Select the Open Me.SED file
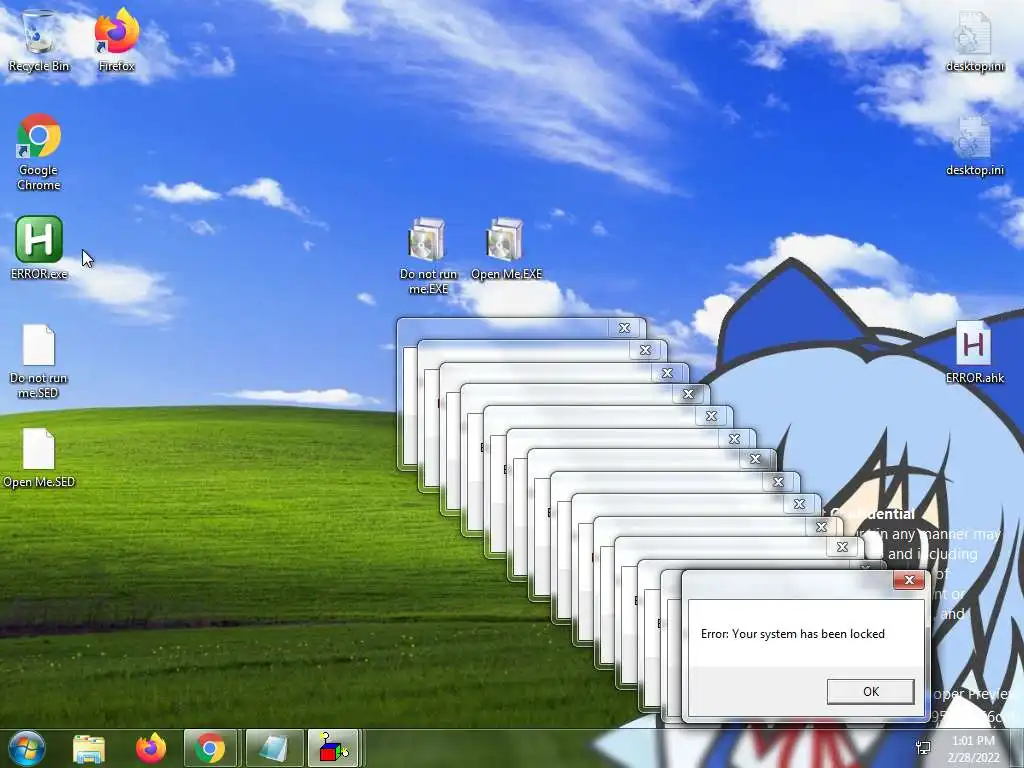Image resolution: width=1024 pixels, height=768 pixels. pos(39,458)
